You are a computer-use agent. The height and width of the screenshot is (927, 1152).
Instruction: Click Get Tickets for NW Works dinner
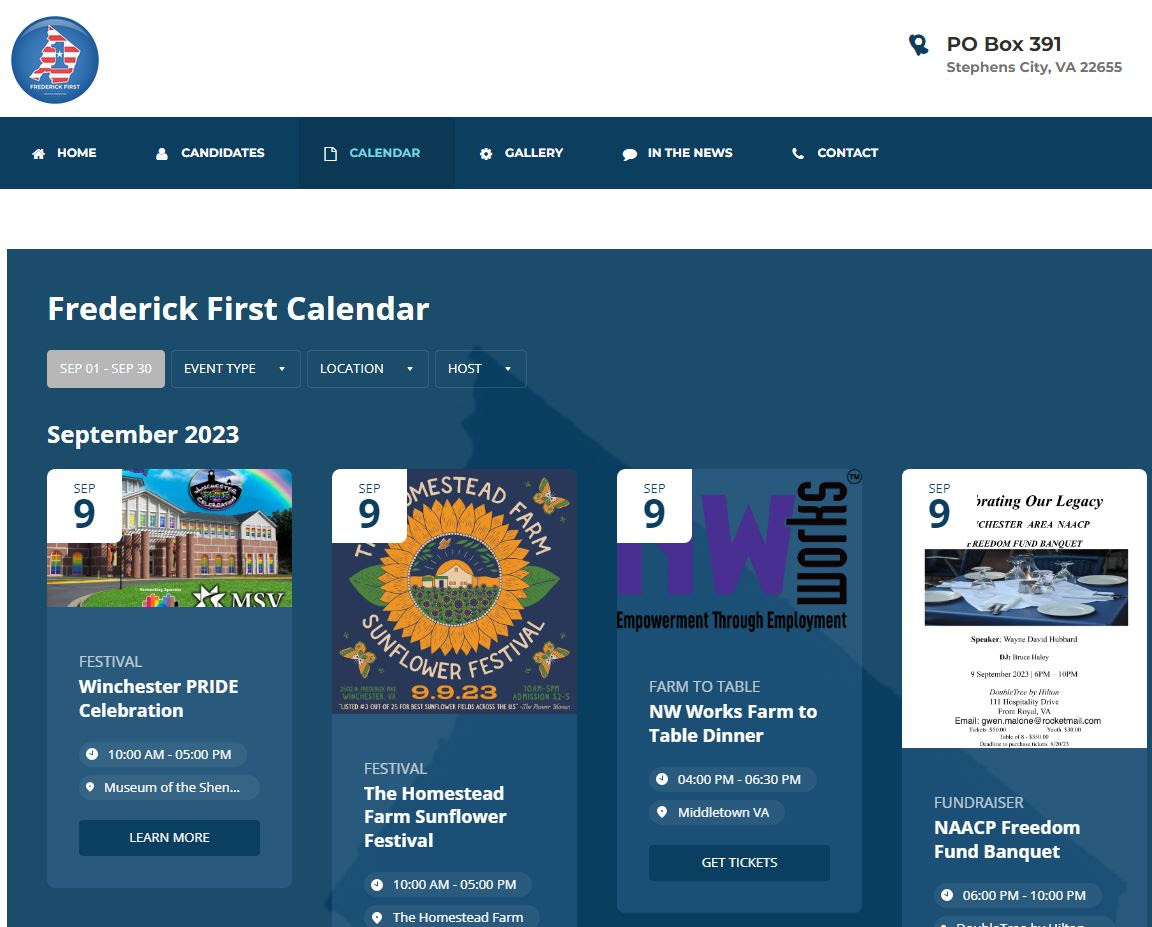coord(739,863)
